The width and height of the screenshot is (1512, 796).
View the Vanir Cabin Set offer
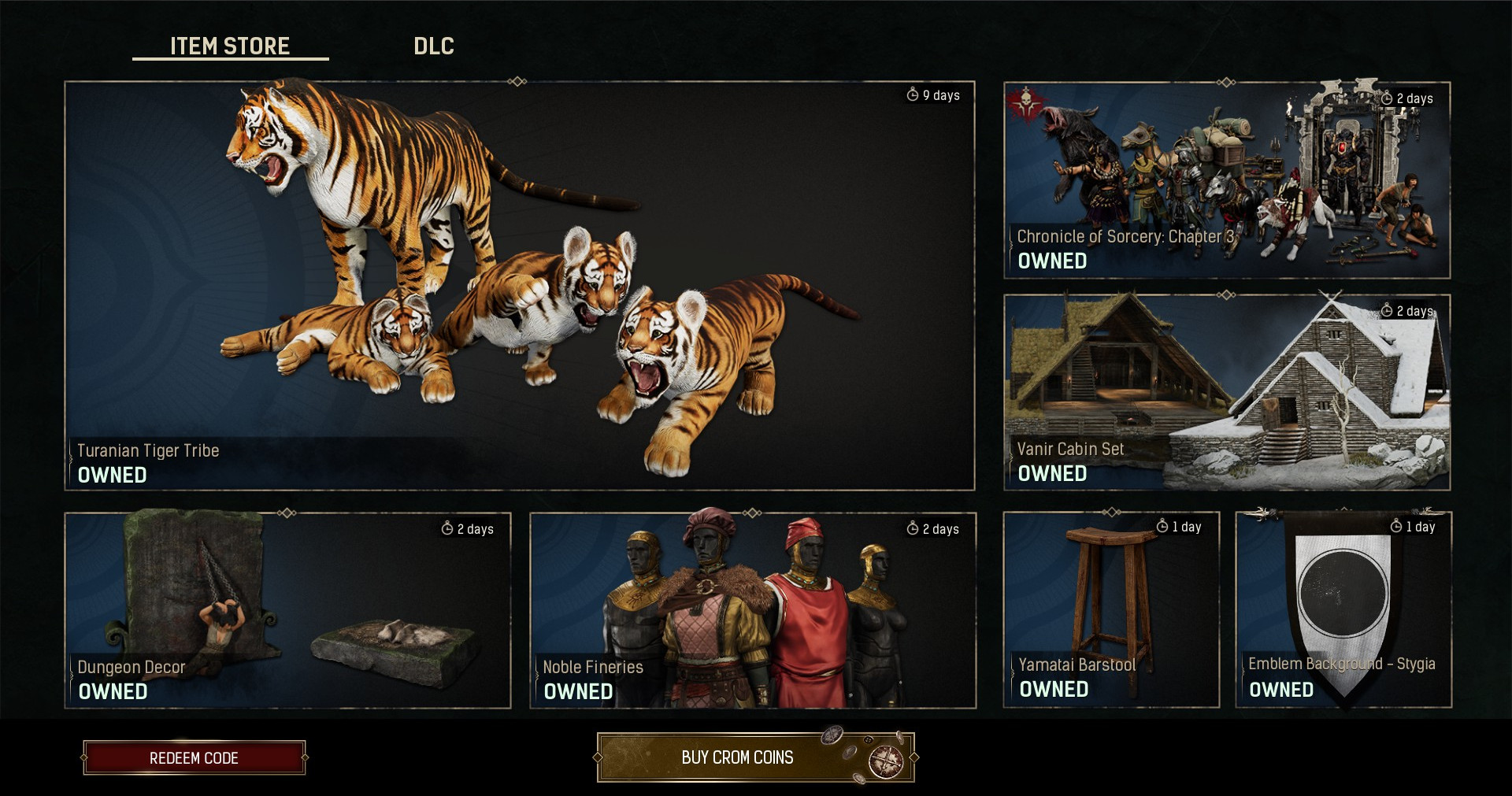pos(1227,392)
